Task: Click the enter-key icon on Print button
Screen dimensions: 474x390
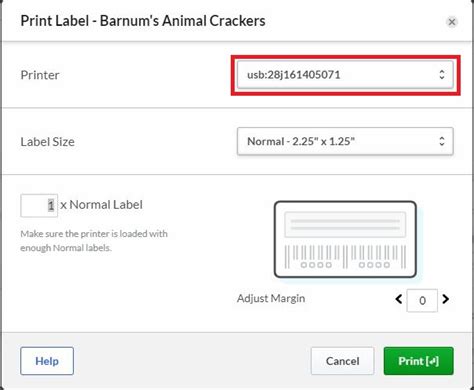Action: pos(432,361)
